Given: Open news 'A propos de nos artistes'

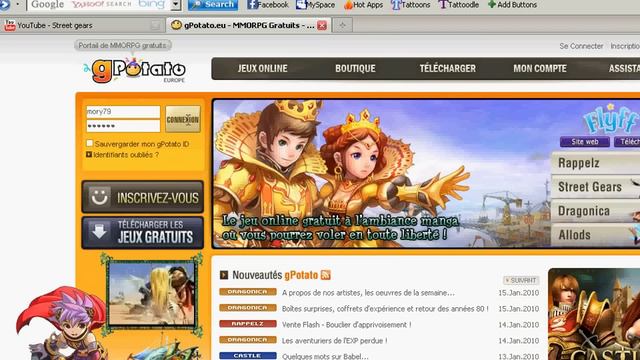Looking at the screenshot, I should coord(368,293).
